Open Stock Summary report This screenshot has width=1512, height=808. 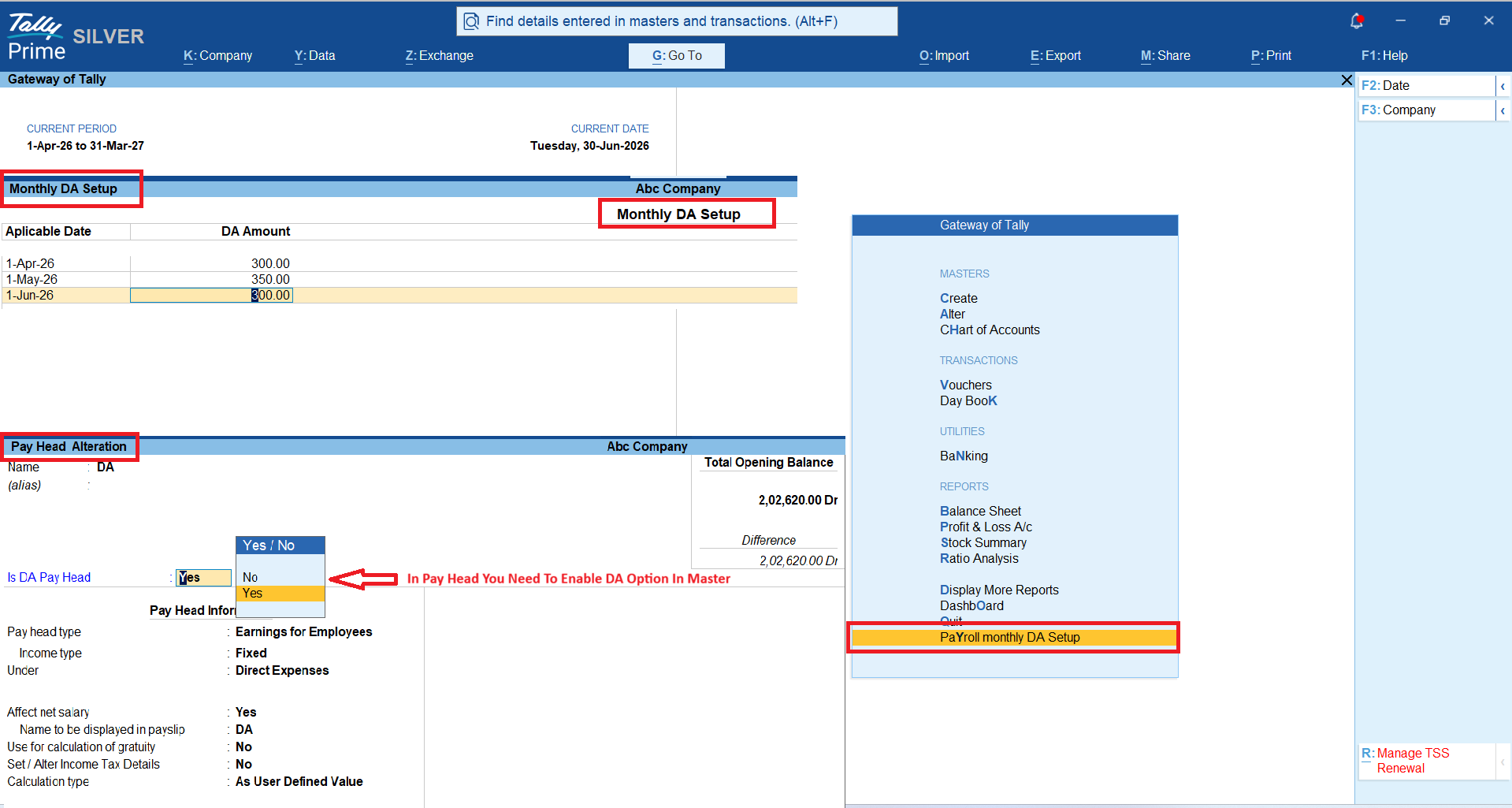[983, 543]
